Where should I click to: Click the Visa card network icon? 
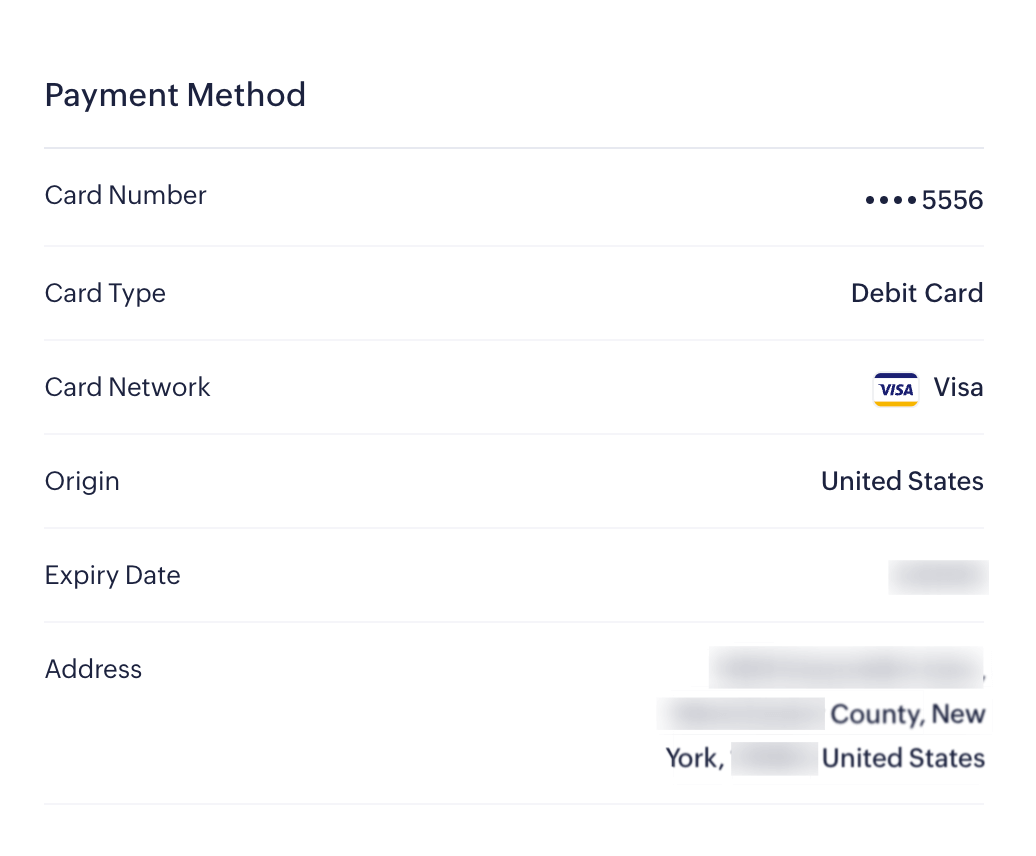895,389
